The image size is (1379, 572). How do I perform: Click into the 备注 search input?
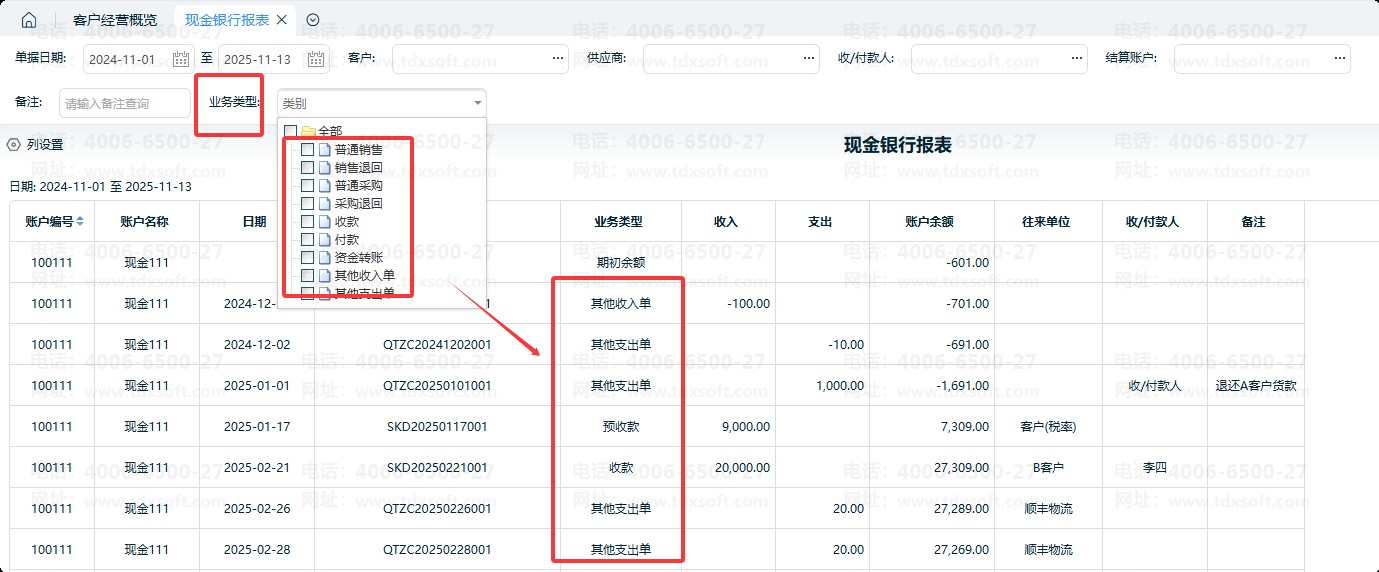click(124, 103)
